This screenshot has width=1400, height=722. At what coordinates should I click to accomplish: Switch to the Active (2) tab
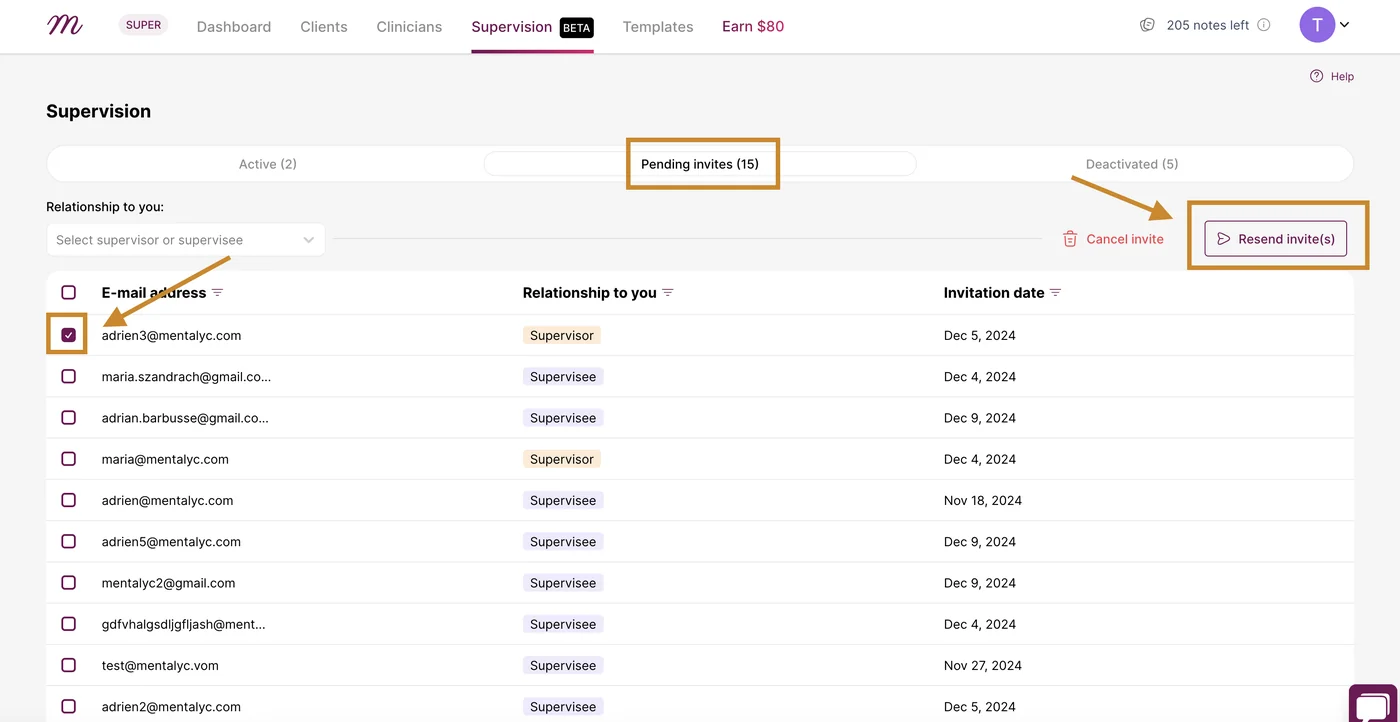(267, 164)
